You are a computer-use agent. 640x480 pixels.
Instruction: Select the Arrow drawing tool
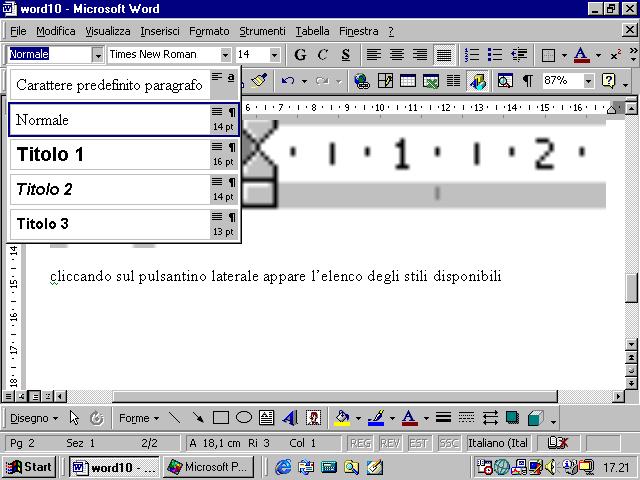pyautogui.click(x=198, y=418)
